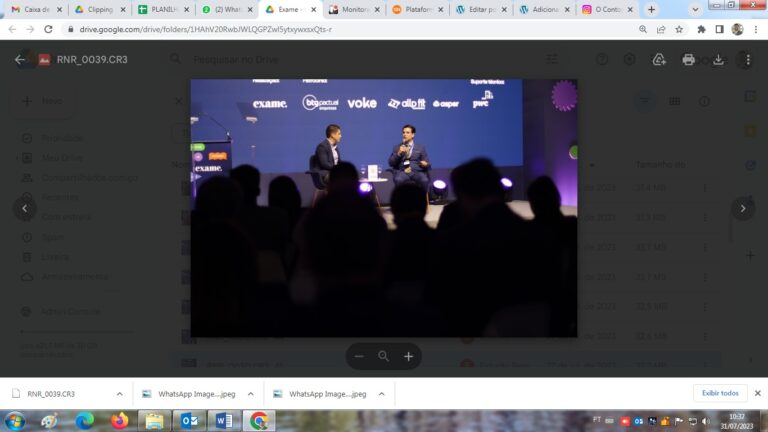Open more actions menu in preview header
Screen dimensions: 768x432
click(747, 60)
